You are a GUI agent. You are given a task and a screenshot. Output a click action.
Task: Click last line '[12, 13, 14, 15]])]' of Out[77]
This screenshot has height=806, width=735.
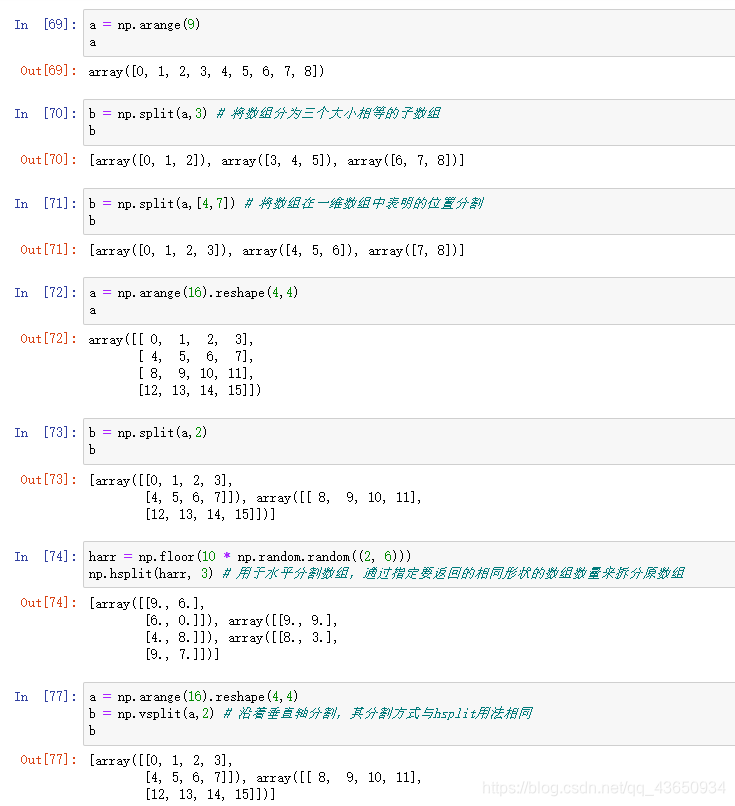coord(210,794)
